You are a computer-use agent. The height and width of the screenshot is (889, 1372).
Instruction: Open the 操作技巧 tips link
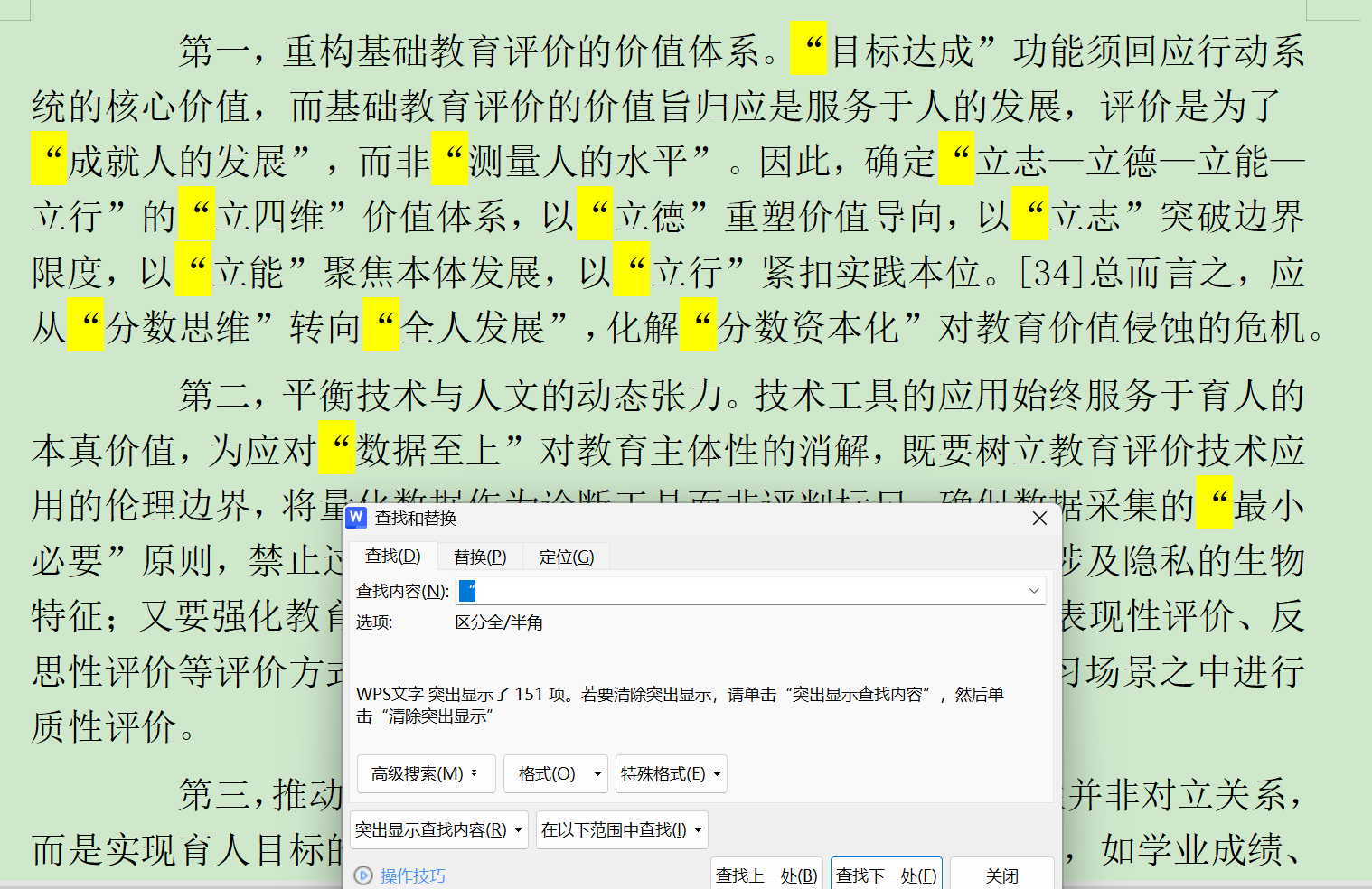click(412, 875)
